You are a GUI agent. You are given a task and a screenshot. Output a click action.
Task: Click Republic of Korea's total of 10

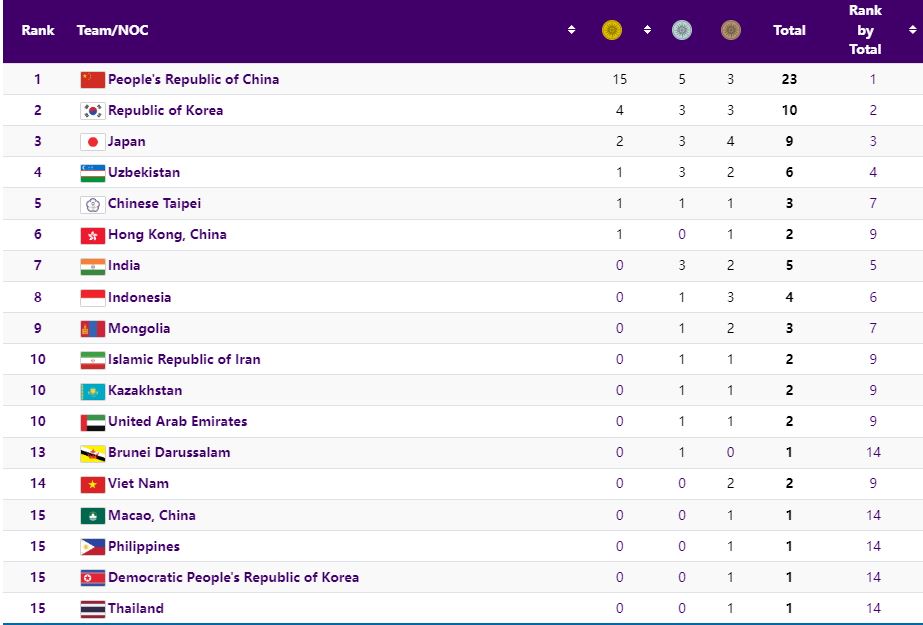point(789,111)
